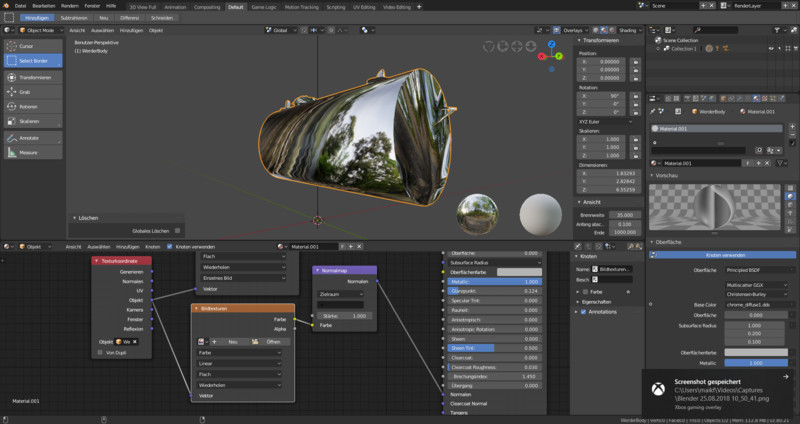The width and height of the screenshot is (800, 424).
Task: Adjust the Metallic slider in Principled node
Action: 494,281
